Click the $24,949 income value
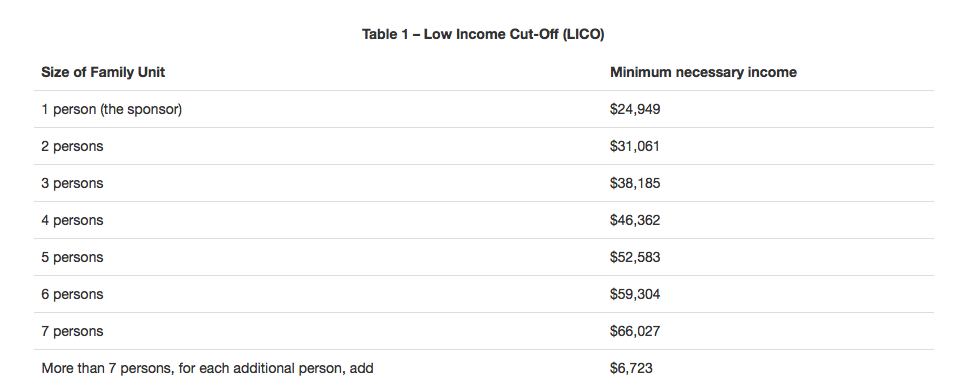This screenshot has height=391, width=953. click(x=635, y=110)
